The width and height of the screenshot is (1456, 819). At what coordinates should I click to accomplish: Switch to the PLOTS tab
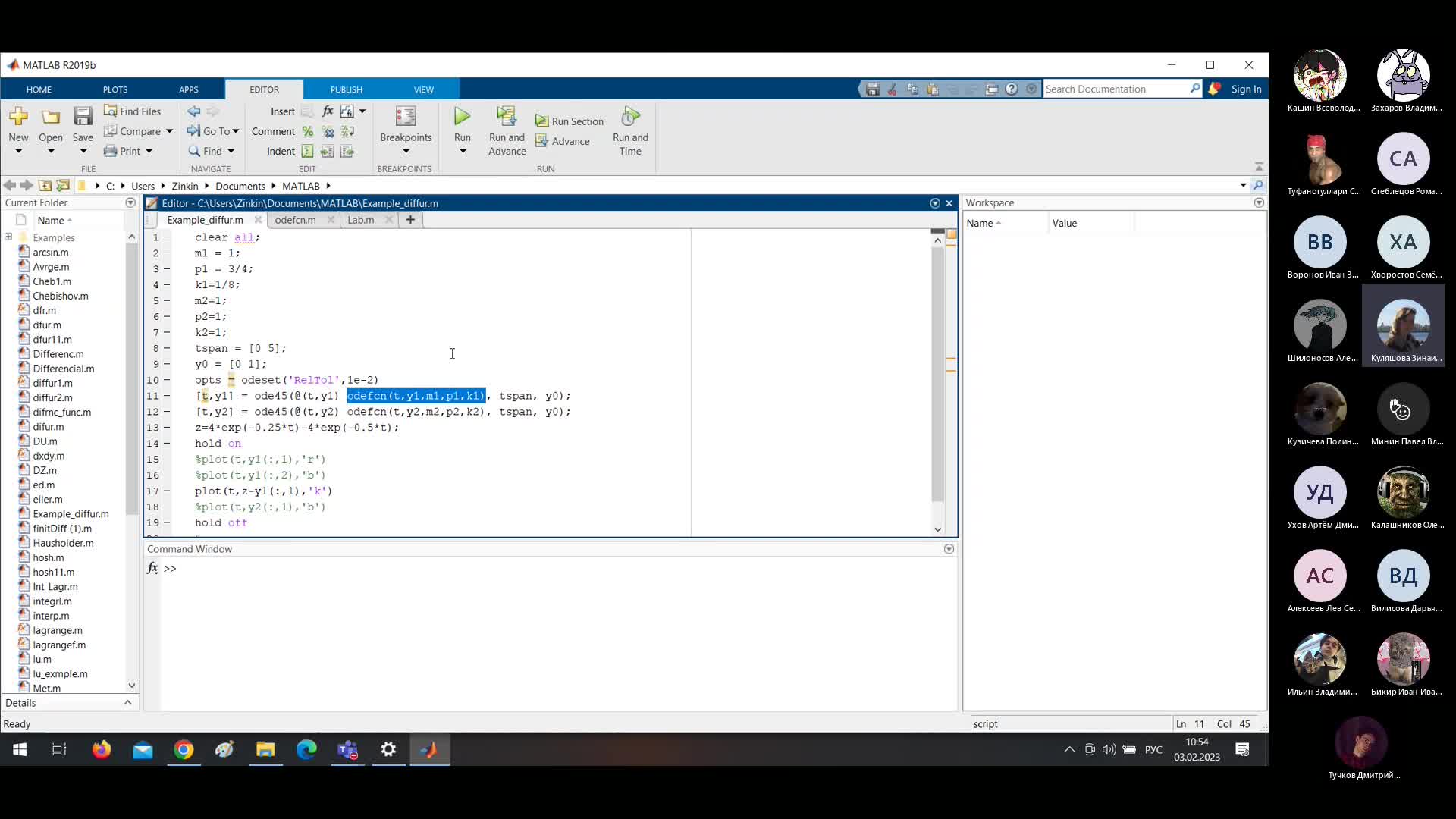115,89
